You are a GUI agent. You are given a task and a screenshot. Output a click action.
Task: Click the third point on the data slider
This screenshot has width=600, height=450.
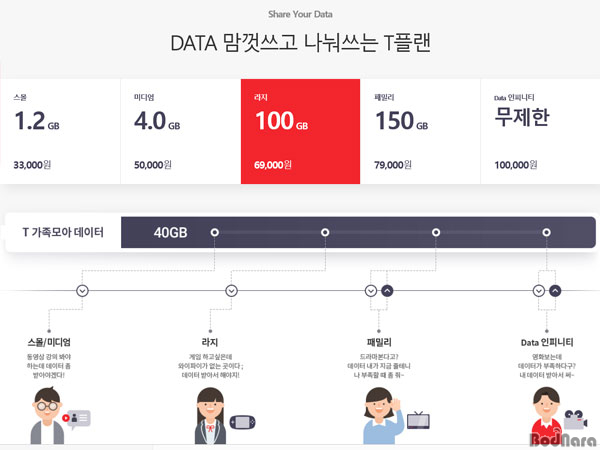point(436,232)
